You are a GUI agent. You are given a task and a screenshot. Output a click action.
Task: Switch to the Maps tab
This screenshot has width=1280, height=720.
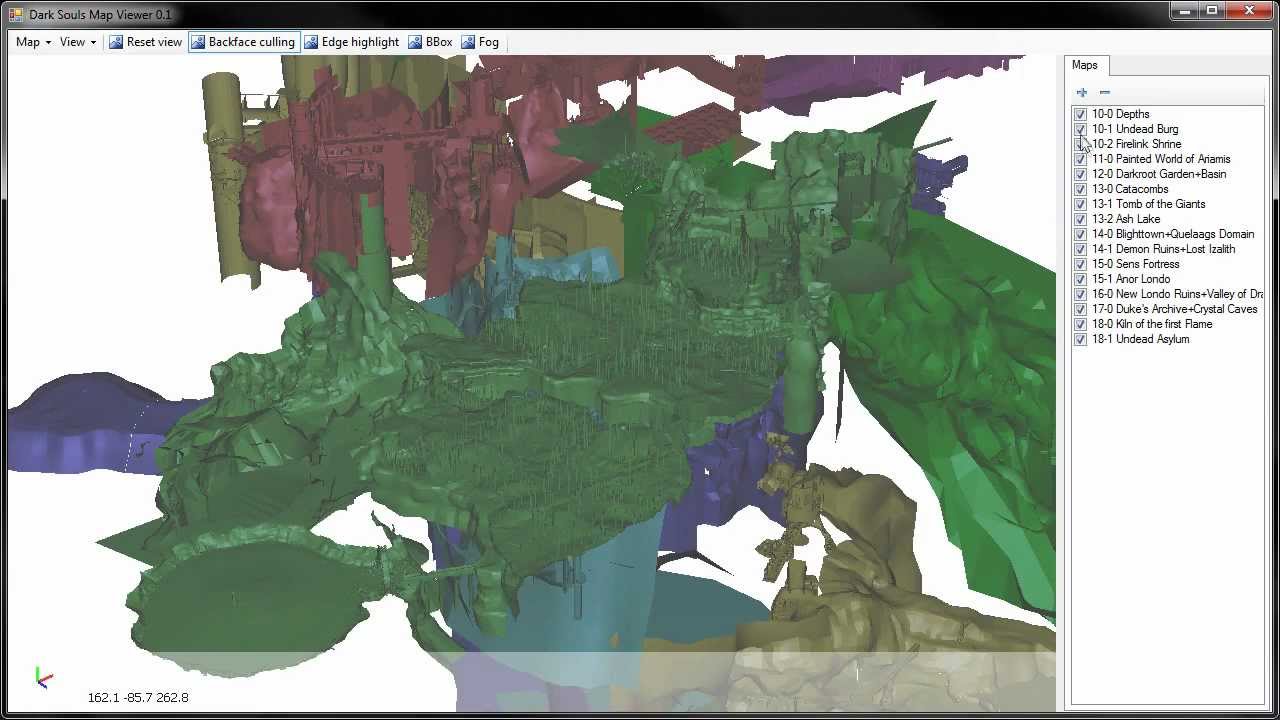point(1085,65)
